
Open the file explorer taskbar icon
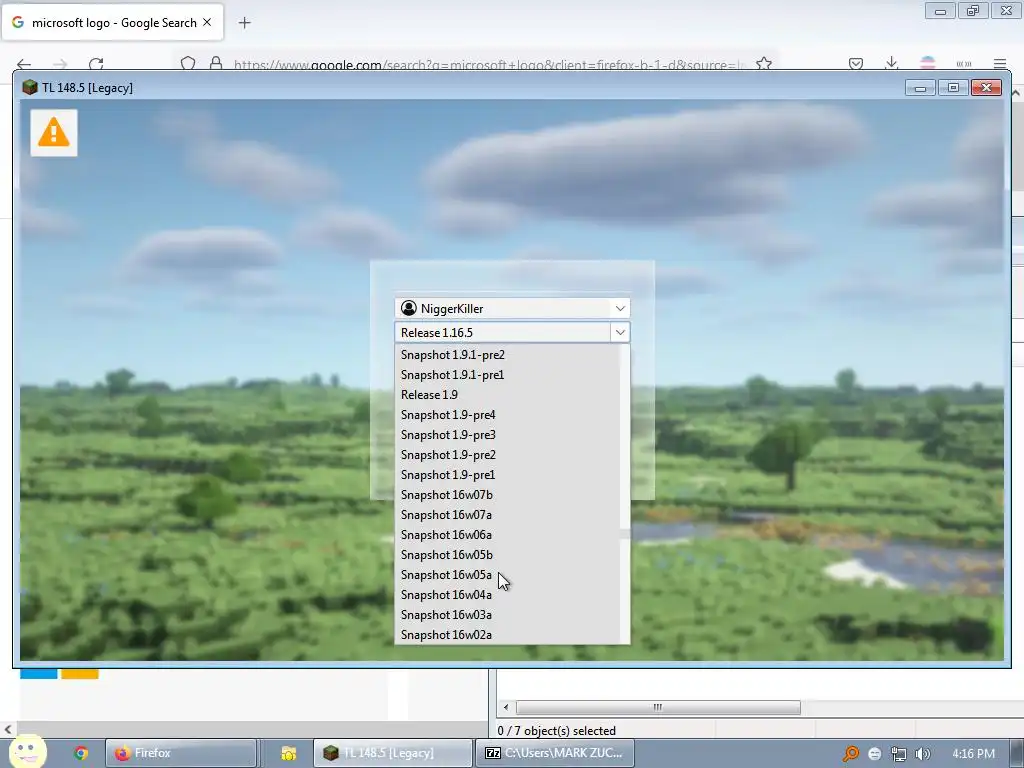(x=288, y=753)
